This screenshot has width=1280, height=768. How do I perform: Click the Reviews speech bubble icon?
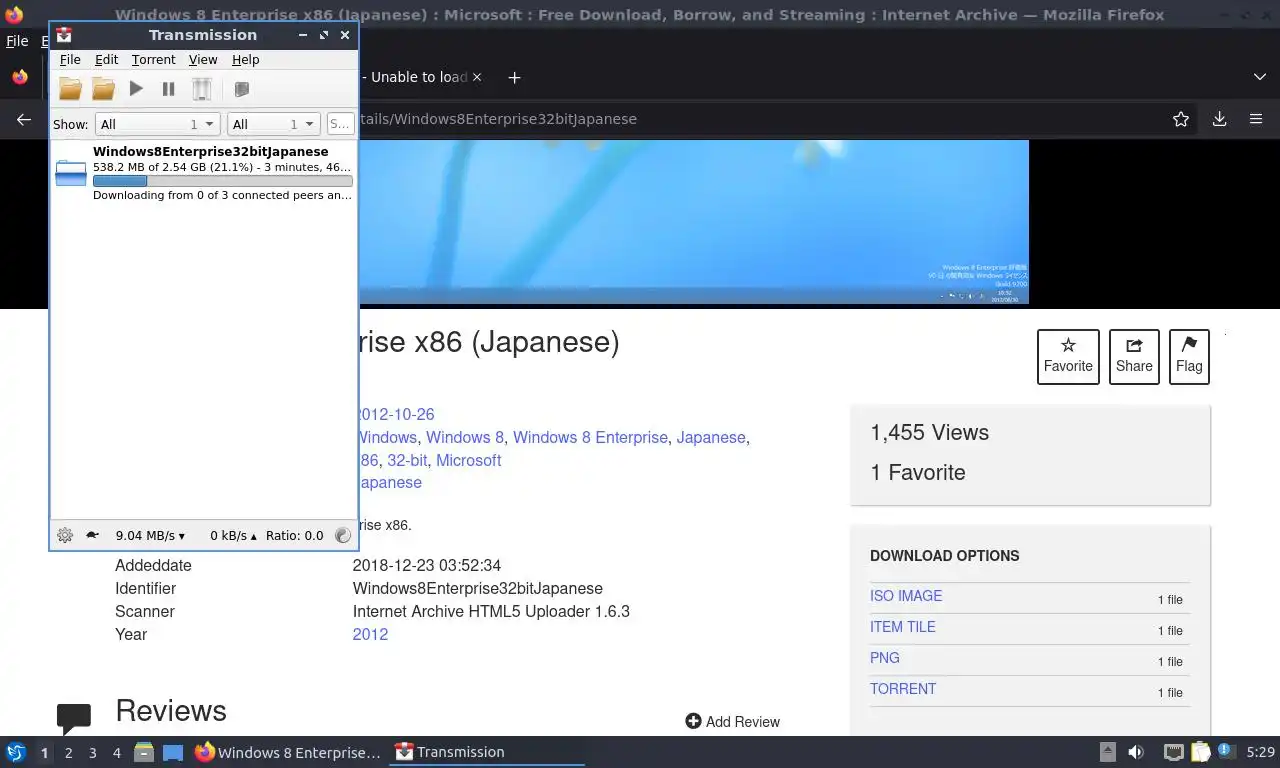coord(74,717)
